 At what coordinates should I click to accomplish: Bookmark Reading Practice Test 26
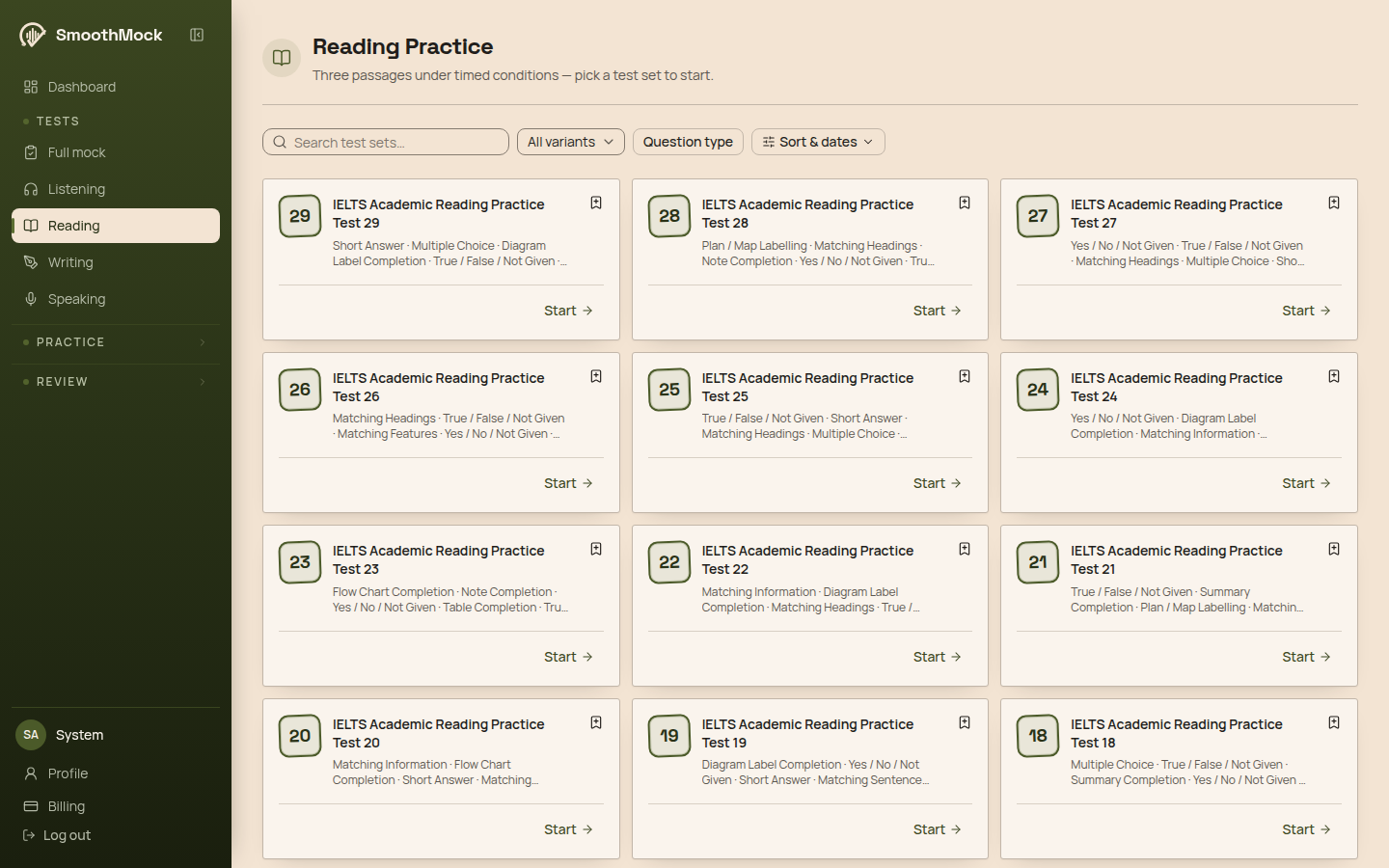[596, 376]
